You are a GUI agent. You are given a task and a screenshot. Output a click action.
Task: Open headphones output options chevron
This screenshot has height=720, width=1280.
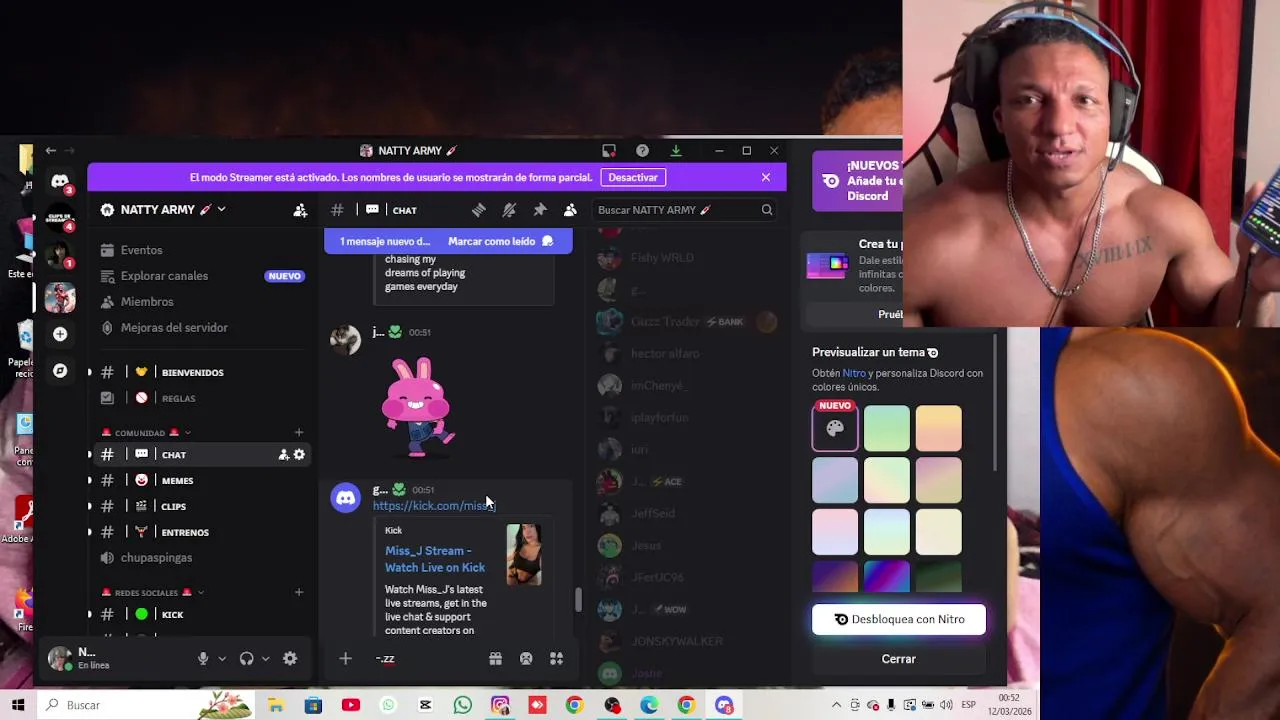265,659
